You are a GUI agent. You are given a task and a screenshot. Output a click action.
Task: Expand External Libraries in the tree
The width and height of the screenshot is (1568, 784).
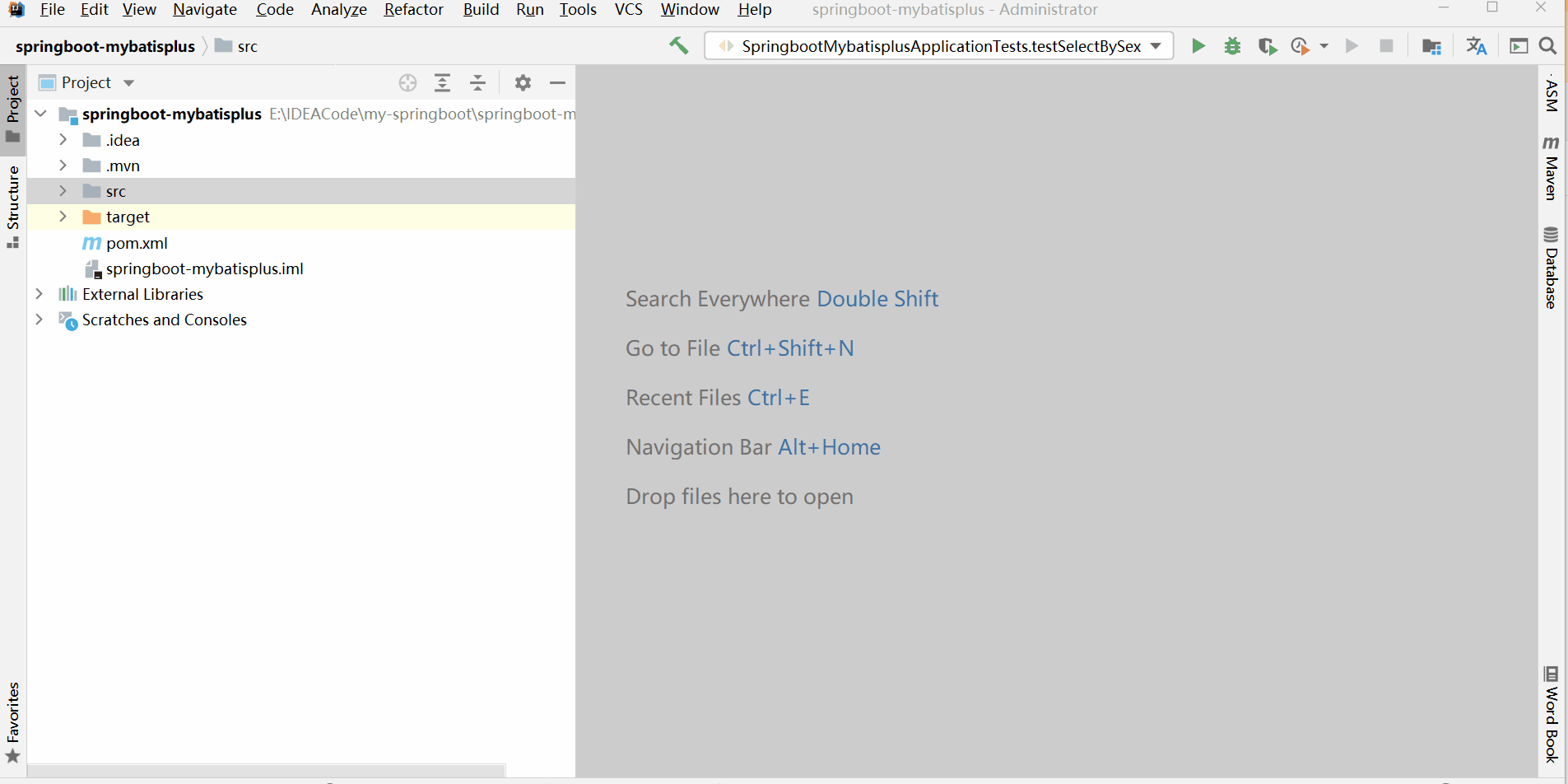pos(40,294)
